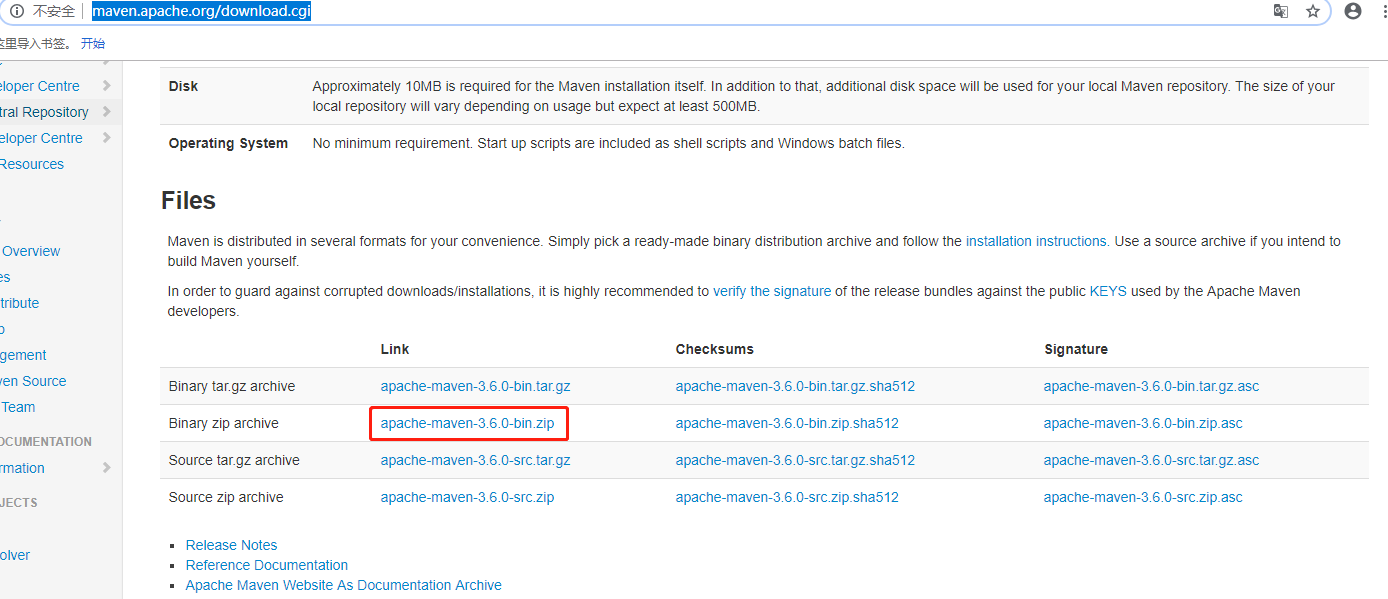Click the Link column header
This screenshot has width=1388, height=599.
[395, 349]
